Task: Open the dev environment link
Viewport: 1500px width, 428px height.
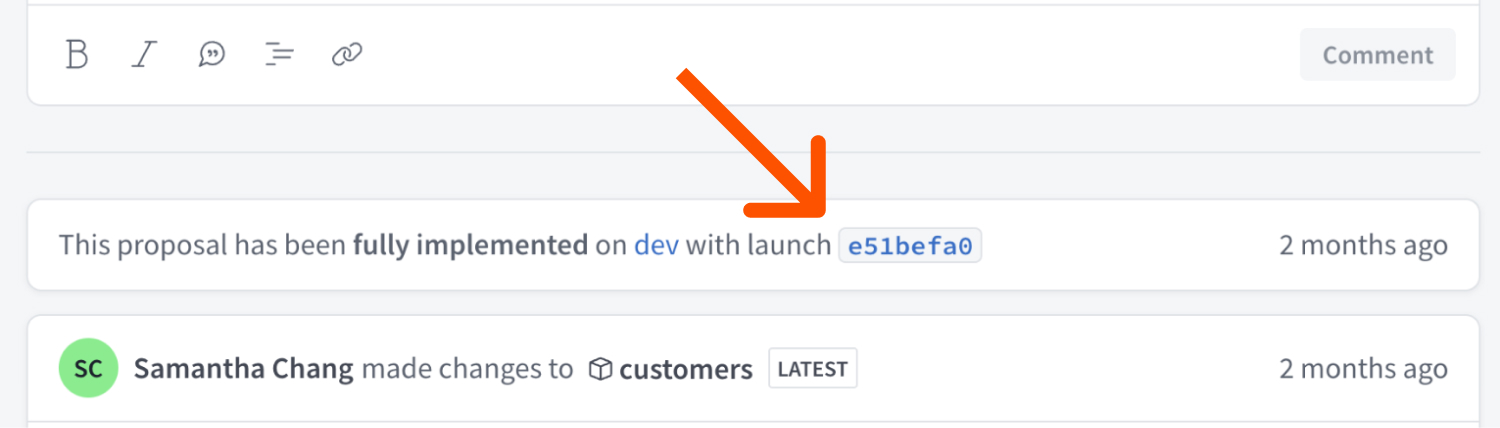Action: tap(656, 245)
